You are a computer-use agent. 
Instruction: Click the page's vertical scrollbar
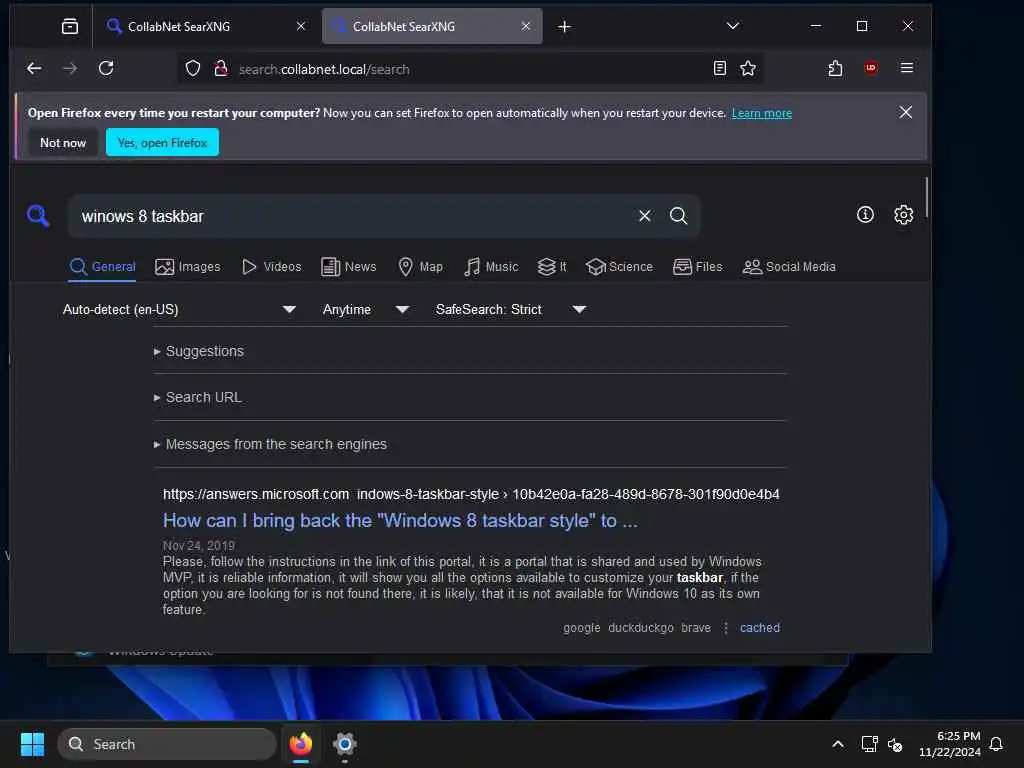pyautogui.click(x=926, y=197)
